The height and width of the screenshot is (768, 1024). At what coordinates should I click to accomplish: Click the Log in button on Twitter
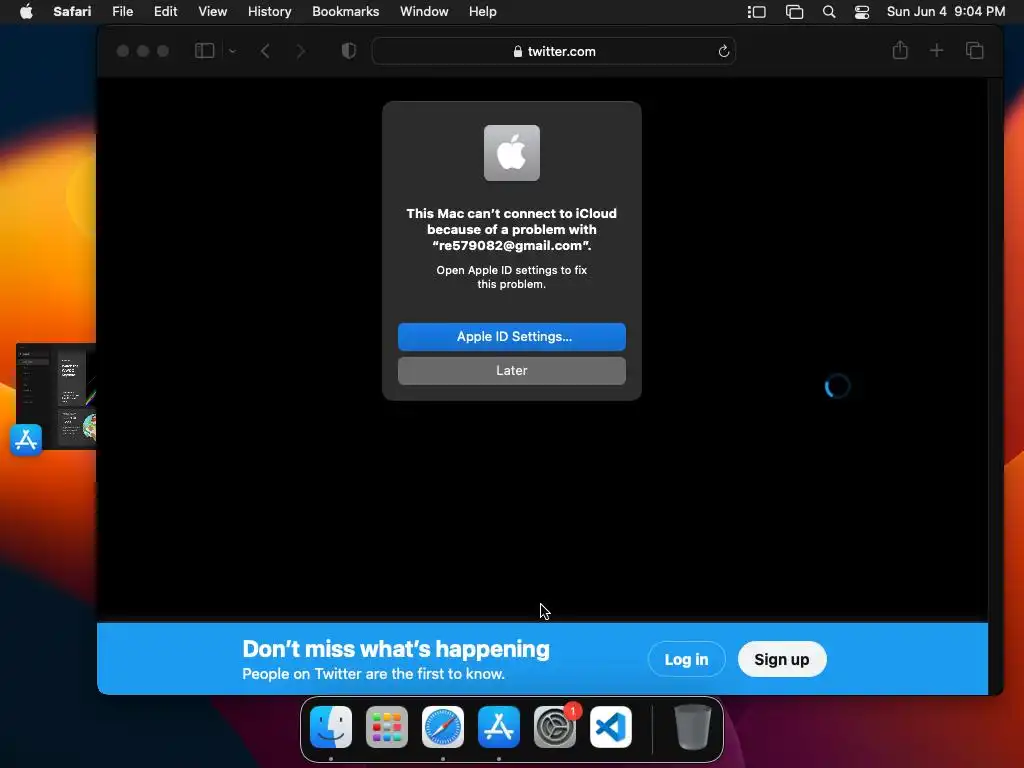(686, 659)
